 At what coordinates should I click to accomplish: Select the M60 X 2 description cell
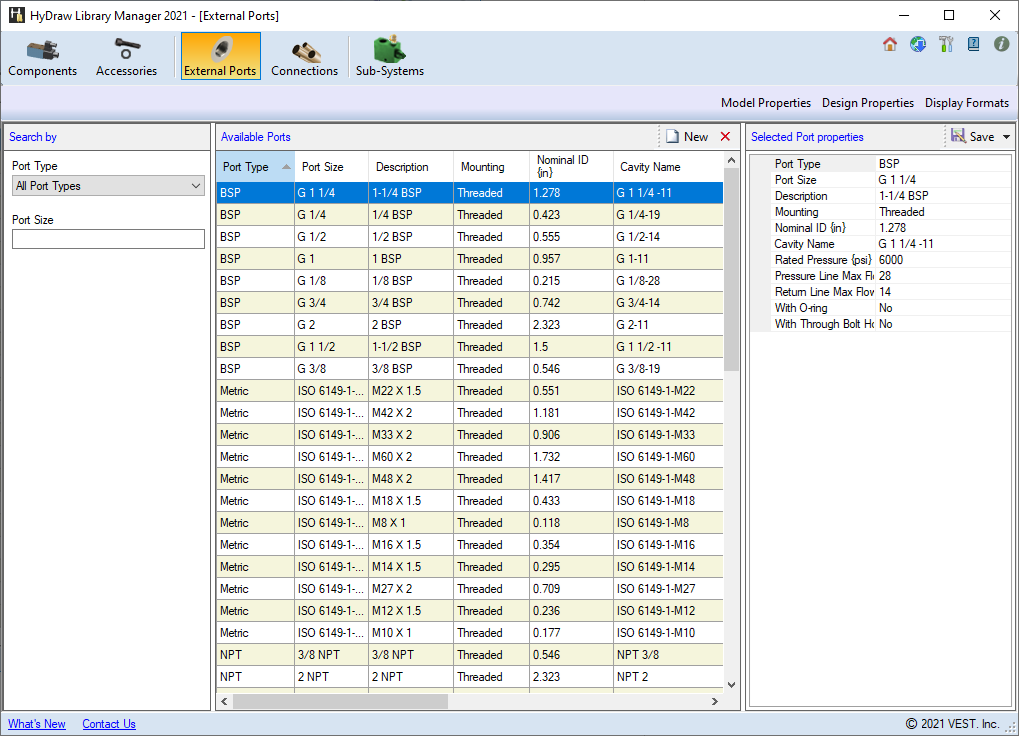coord(411,457)
